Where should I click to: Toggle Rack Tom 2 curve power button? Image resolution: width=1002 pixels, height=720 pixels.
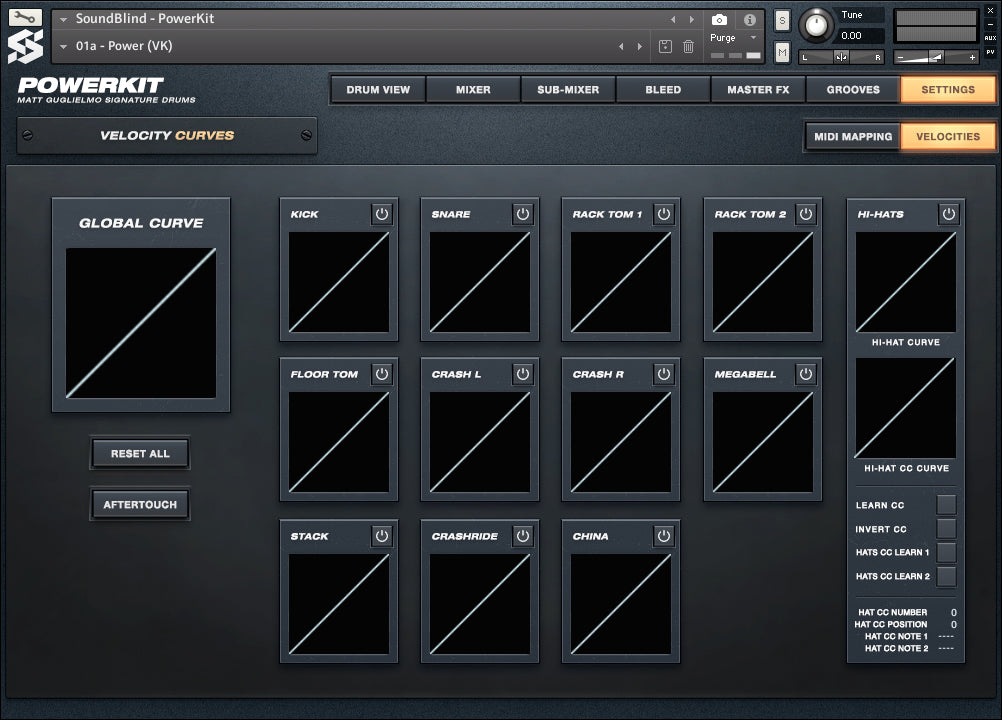point(806,213)
